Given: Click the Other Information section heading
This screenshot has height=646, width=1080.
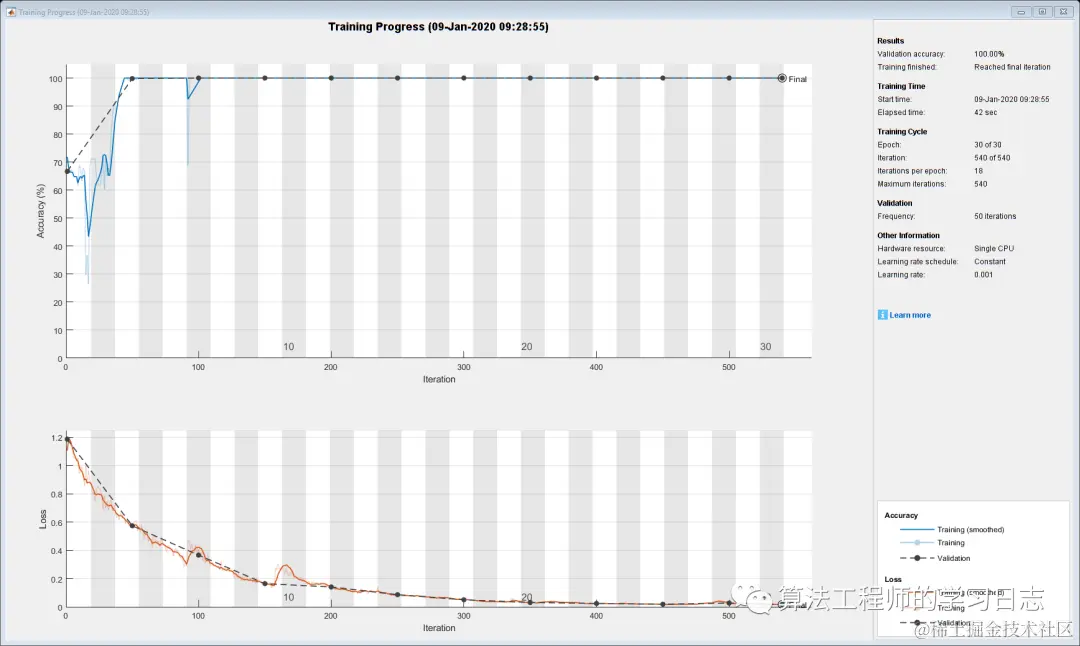Looking at the screenshot, I should pos(908,236).
